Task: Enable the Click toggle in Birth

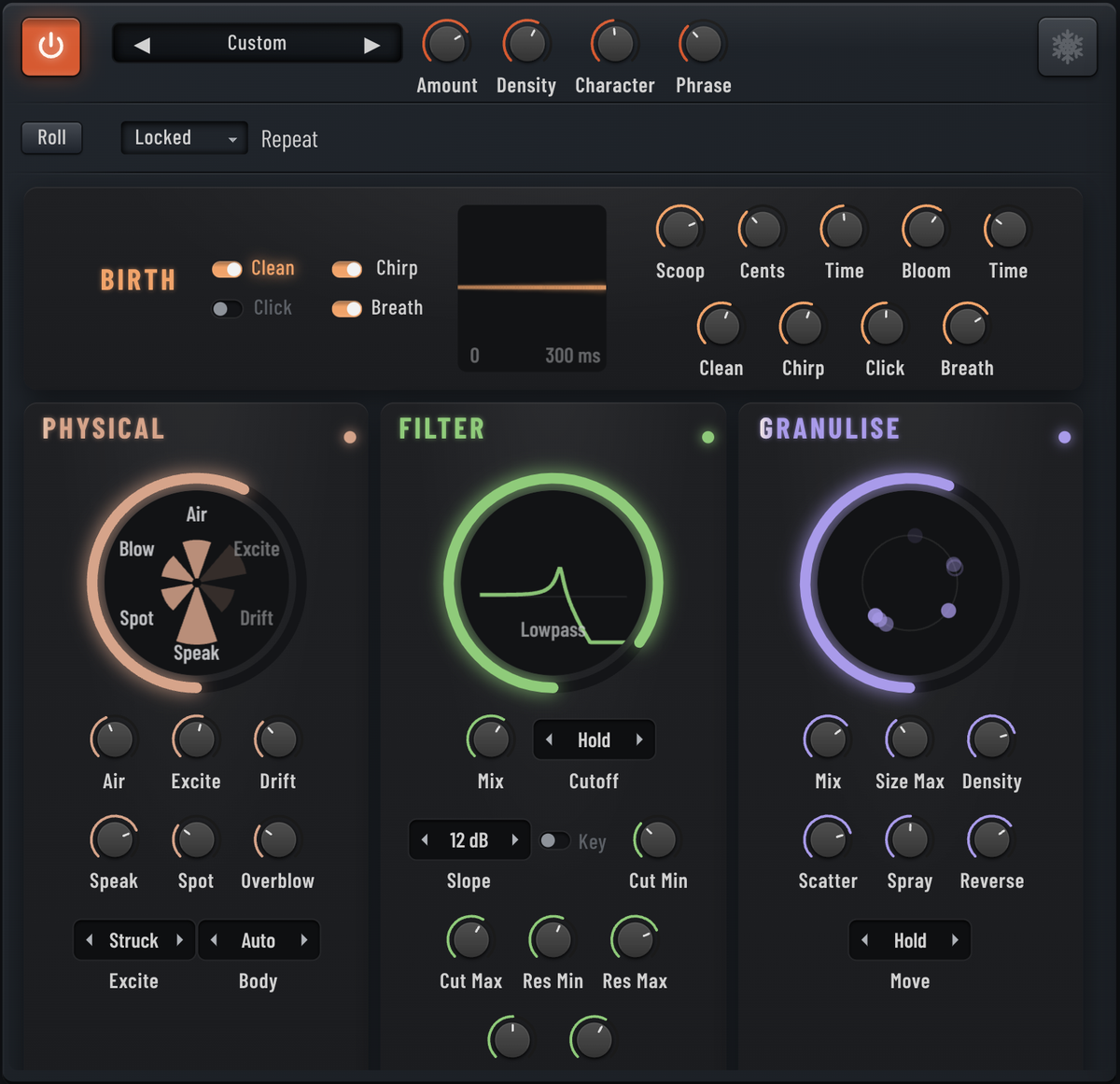Action: [227, 309]
